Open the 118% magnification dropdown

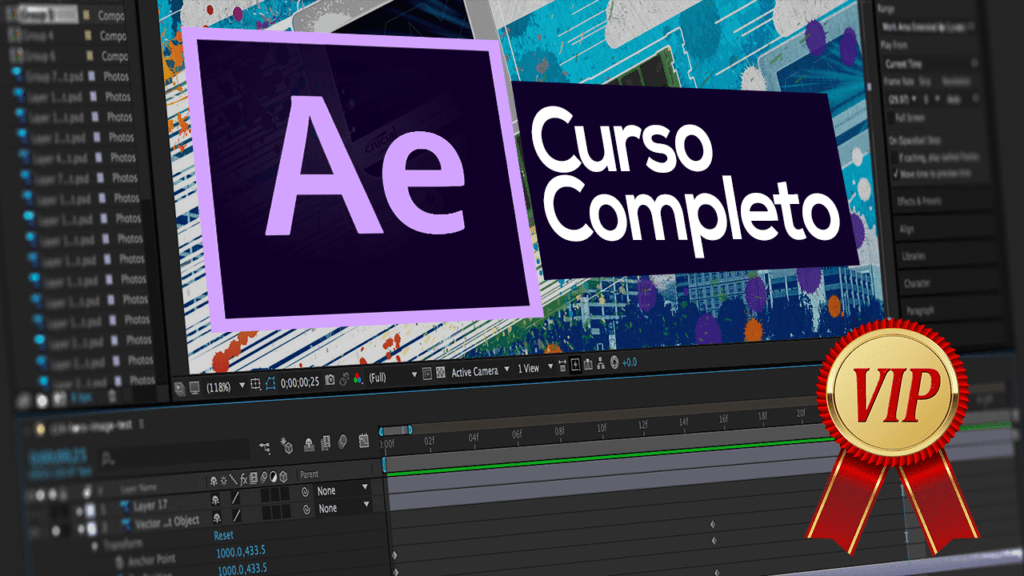pyautogui.click(x=225, y=386)
